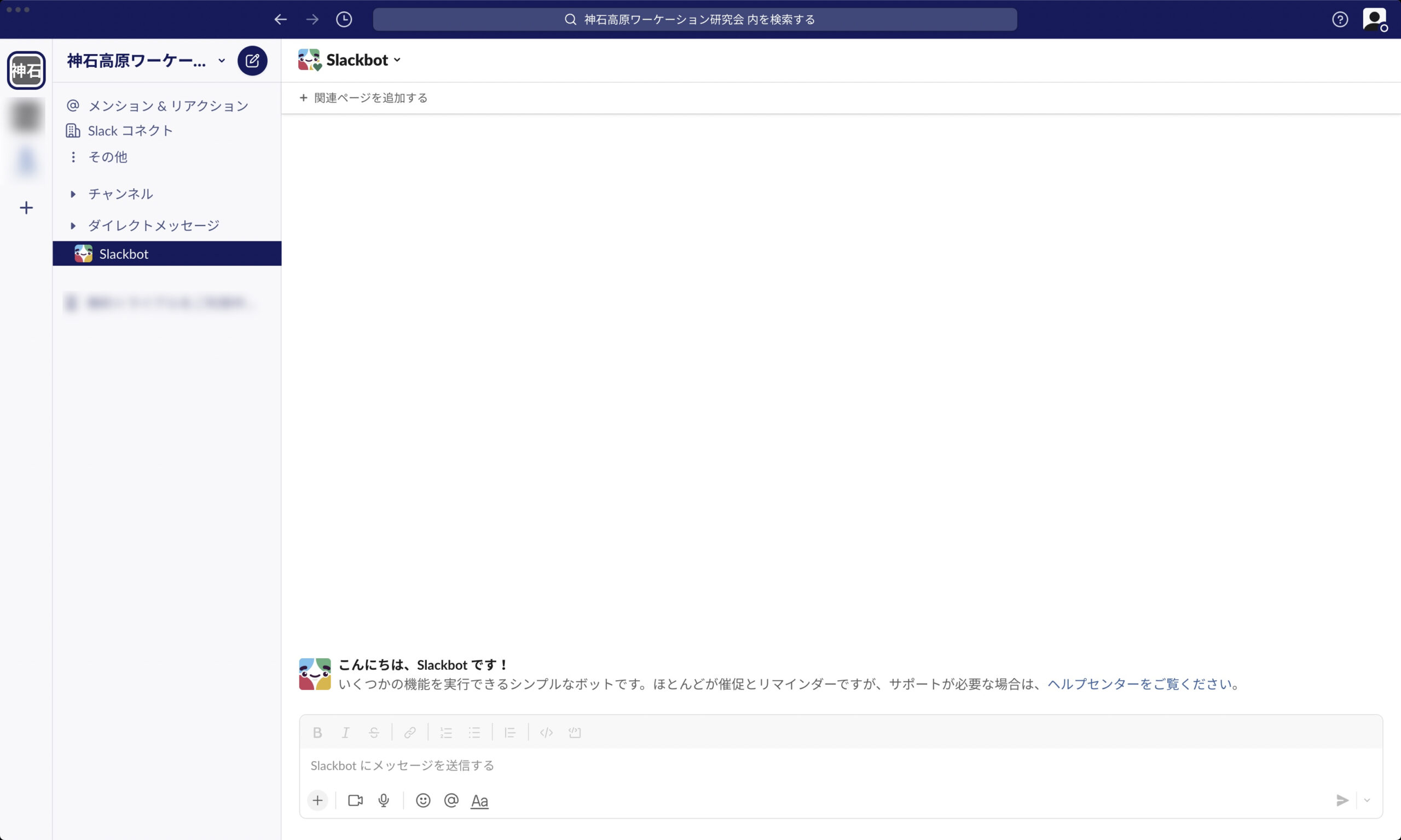1401x840 pixels.
Task: Open the ヘルプセンターをご覧ください link
Action: point(1139,684)
